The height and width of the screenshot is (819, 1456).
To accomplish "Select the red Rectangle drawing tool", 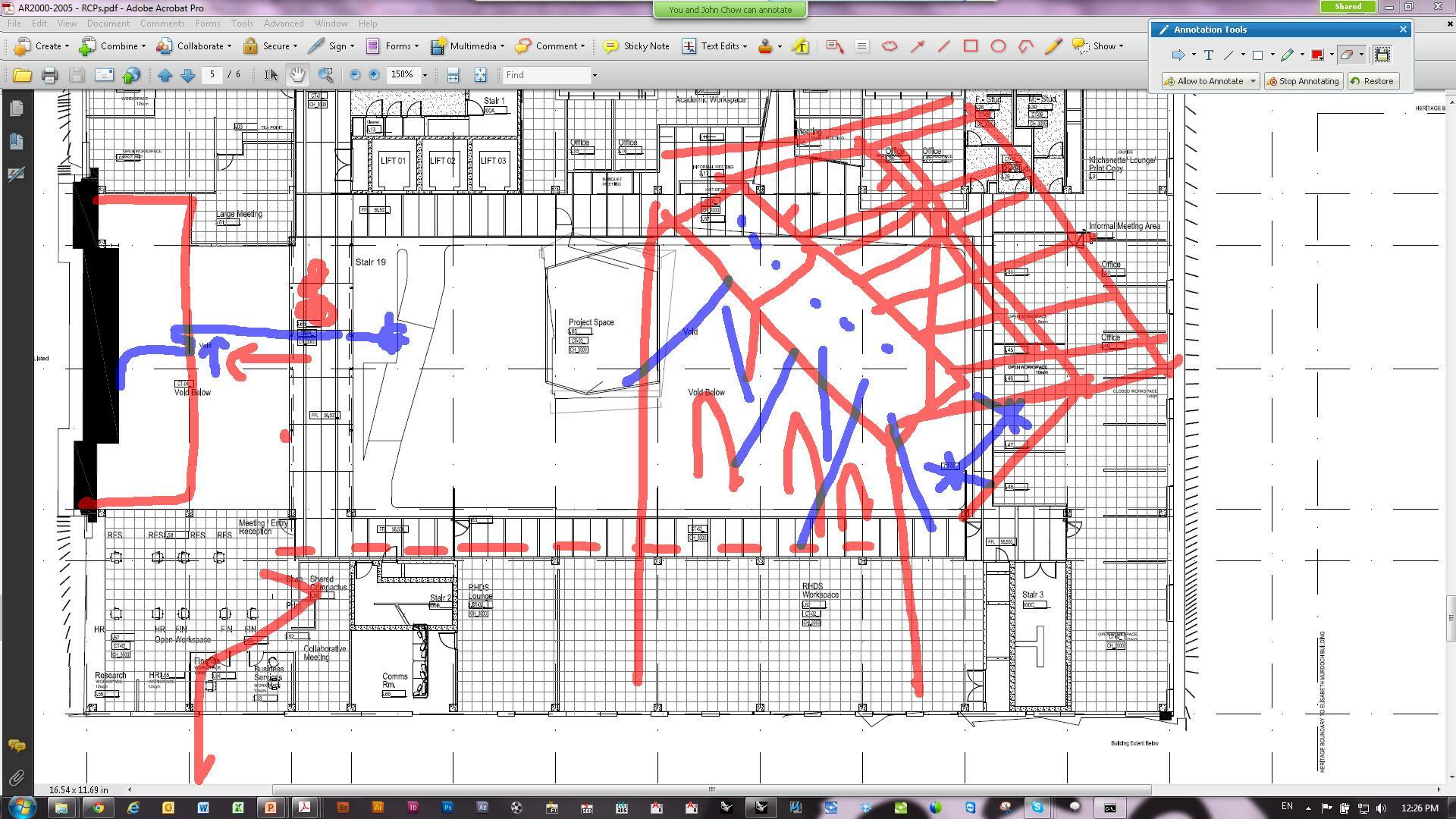I will point(970,46).
